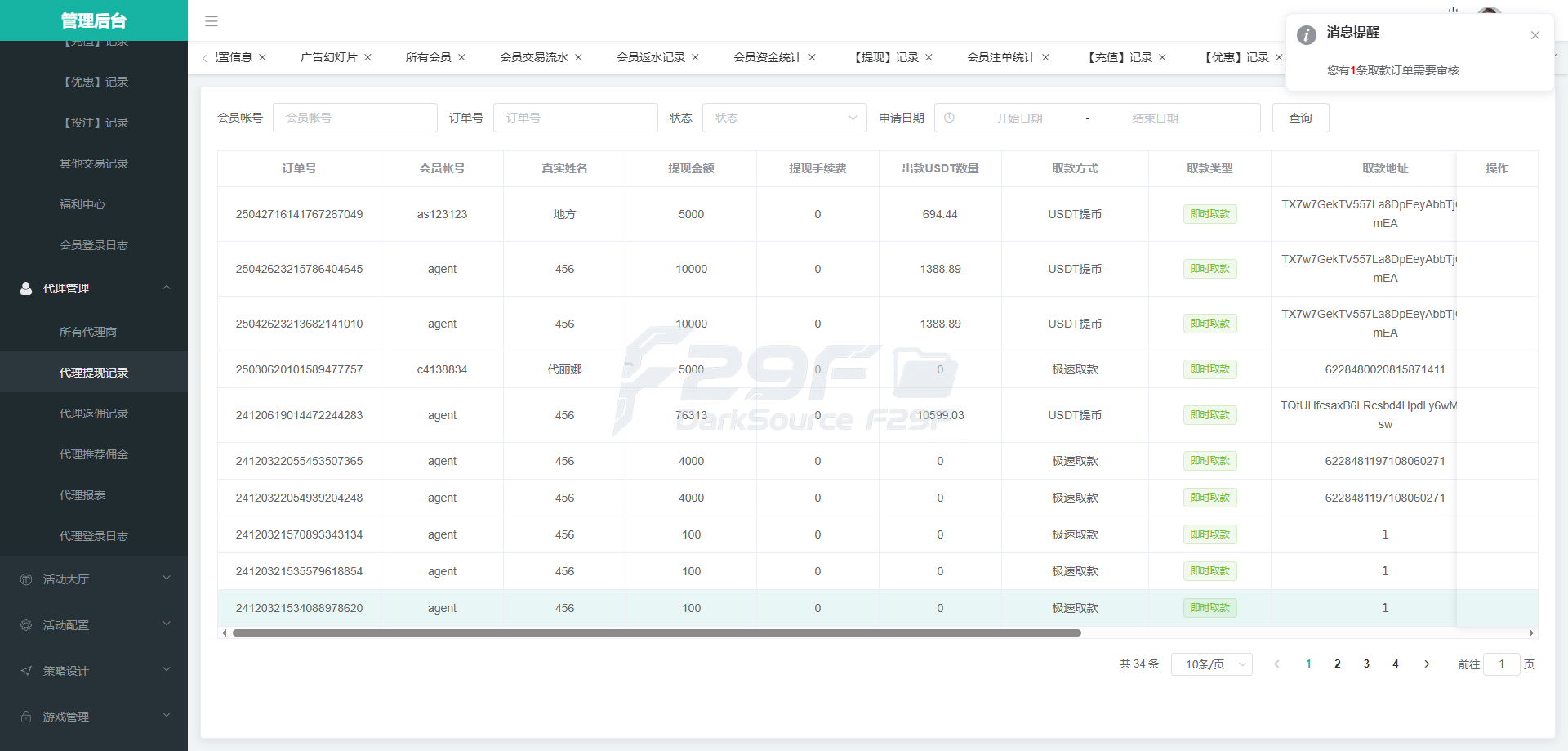1568x751 pixels.
Task: Toggle the hamburger sidebar collapse icon
Action: tap(212, 21)
